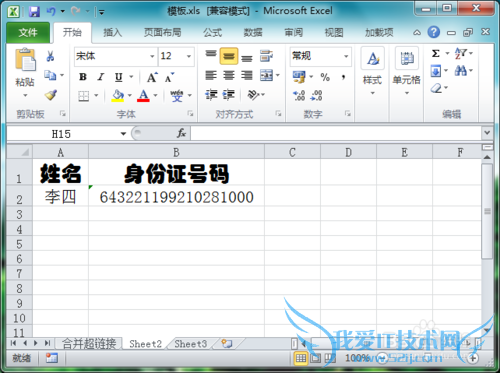Click the Paste clipboard icon
This screenshot has height=373, width=500.
pyautogui.click(x=25, y=60)
